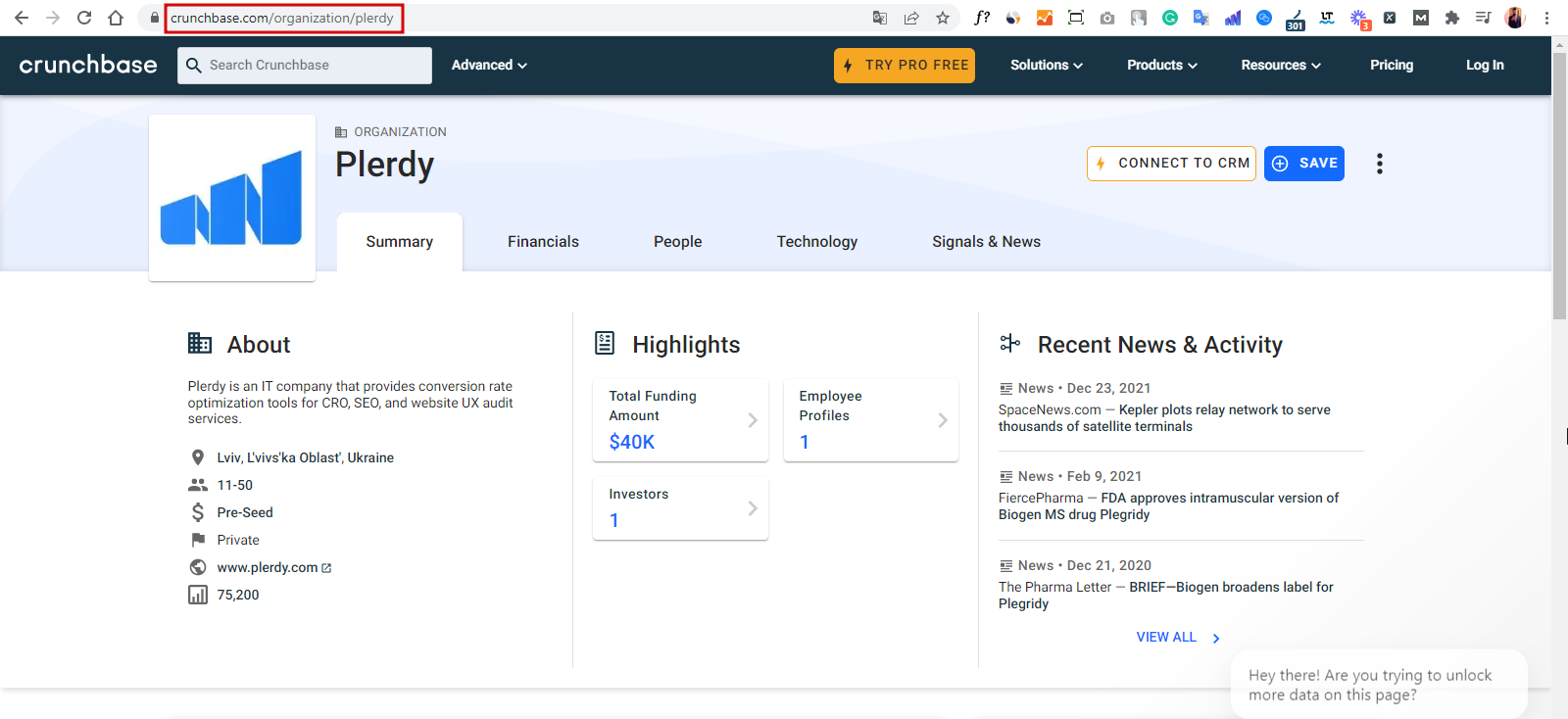
Task: Open the browser home page
Action: click(116, 18)
